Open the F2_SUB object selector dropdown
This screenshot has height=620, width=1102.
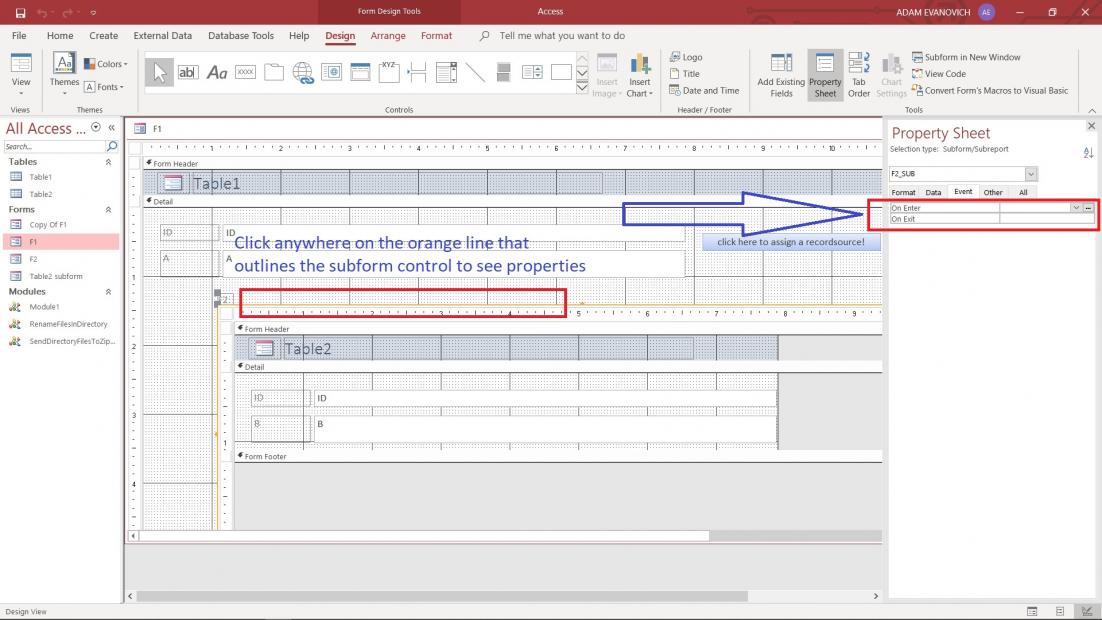(1030, 174)
